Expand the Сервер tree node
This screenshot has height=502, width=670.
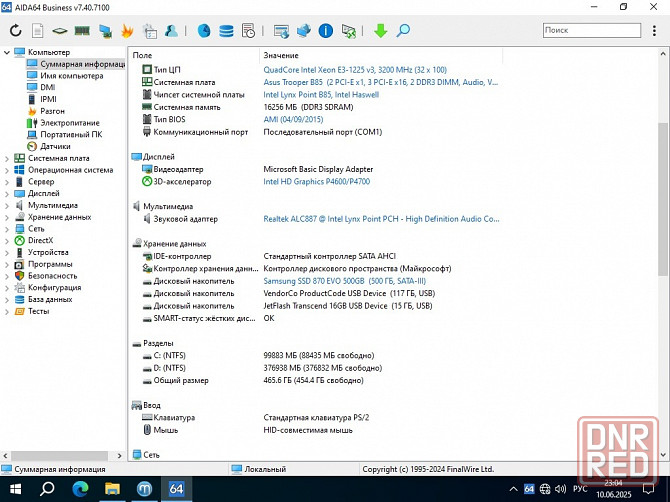[x=6, y=182]
